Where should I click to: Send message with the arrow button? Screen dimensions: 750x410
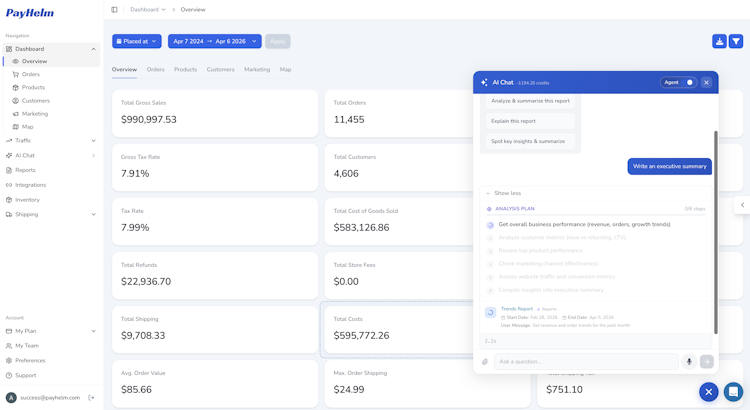click(706, 362)
